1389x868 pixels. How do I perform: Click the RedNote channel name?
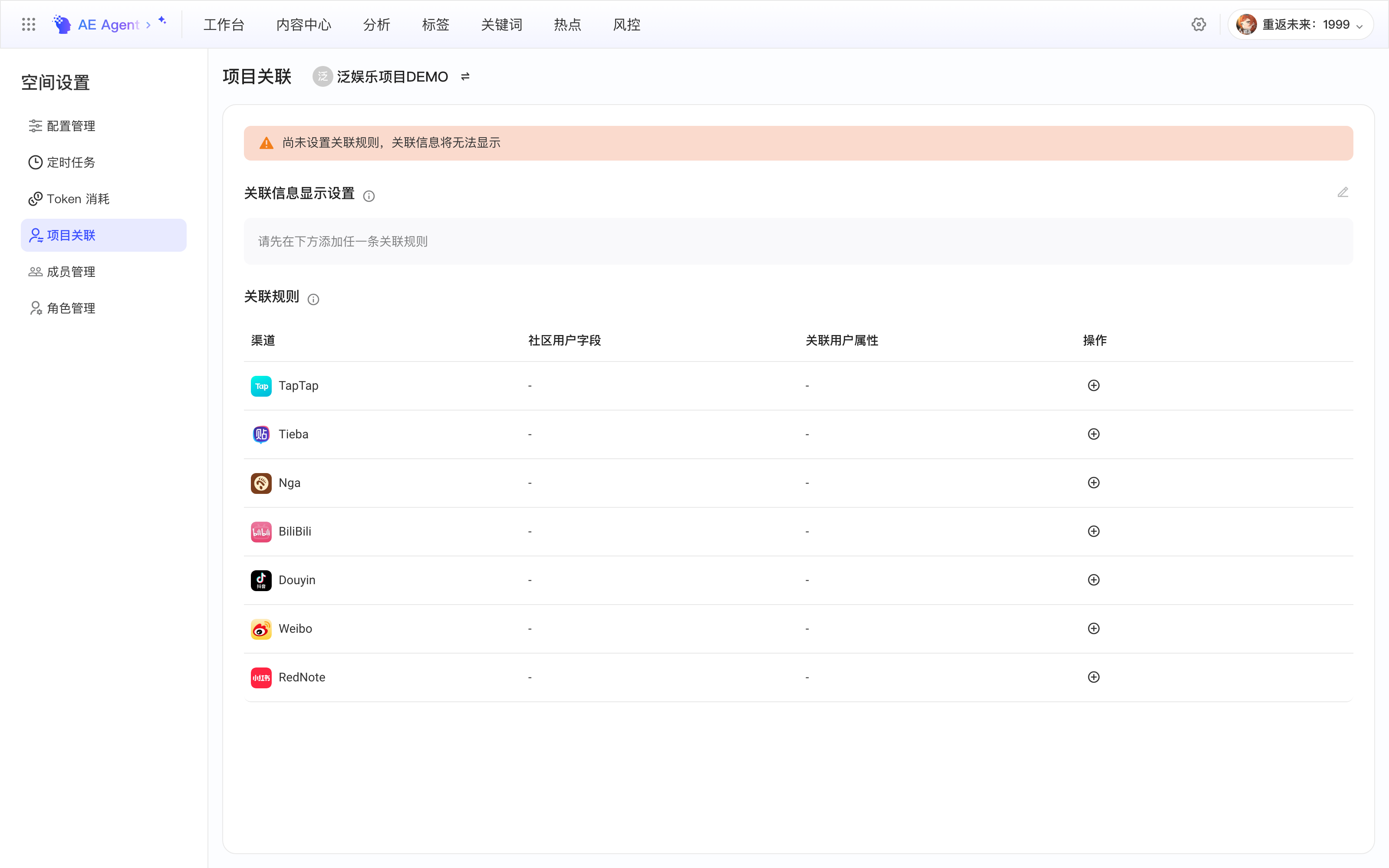pyautogui.click(x=302, y=677)
